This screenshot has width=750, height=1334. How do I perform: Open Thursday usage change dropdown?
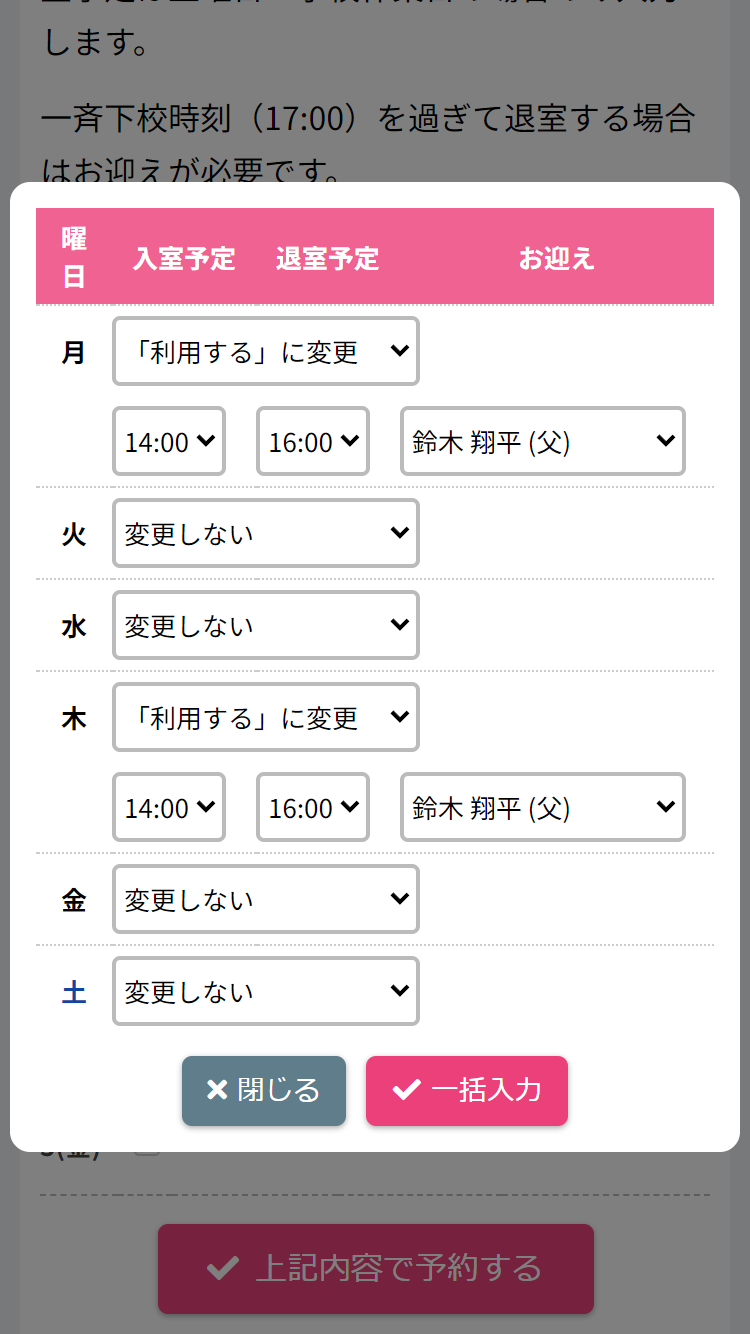[x=266, y=717]
